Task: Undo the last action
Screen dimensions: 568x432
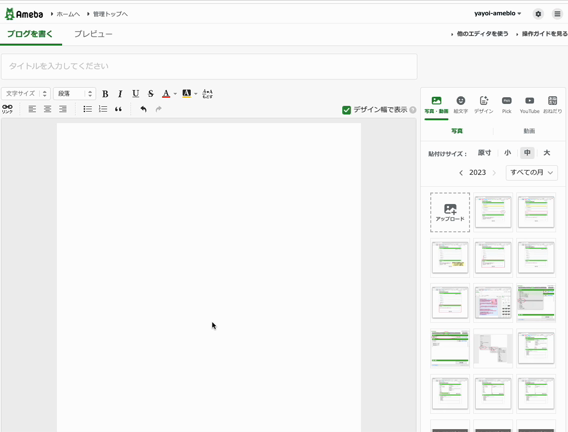Action: pos(143,109)
